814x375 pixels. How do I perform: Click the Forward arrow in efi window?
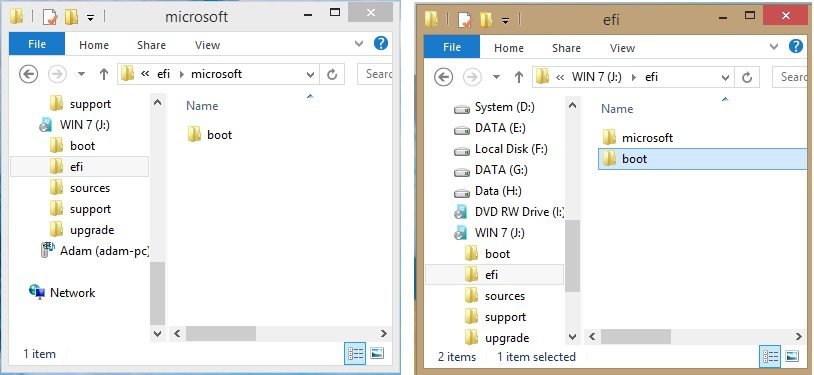pos(472,77)
